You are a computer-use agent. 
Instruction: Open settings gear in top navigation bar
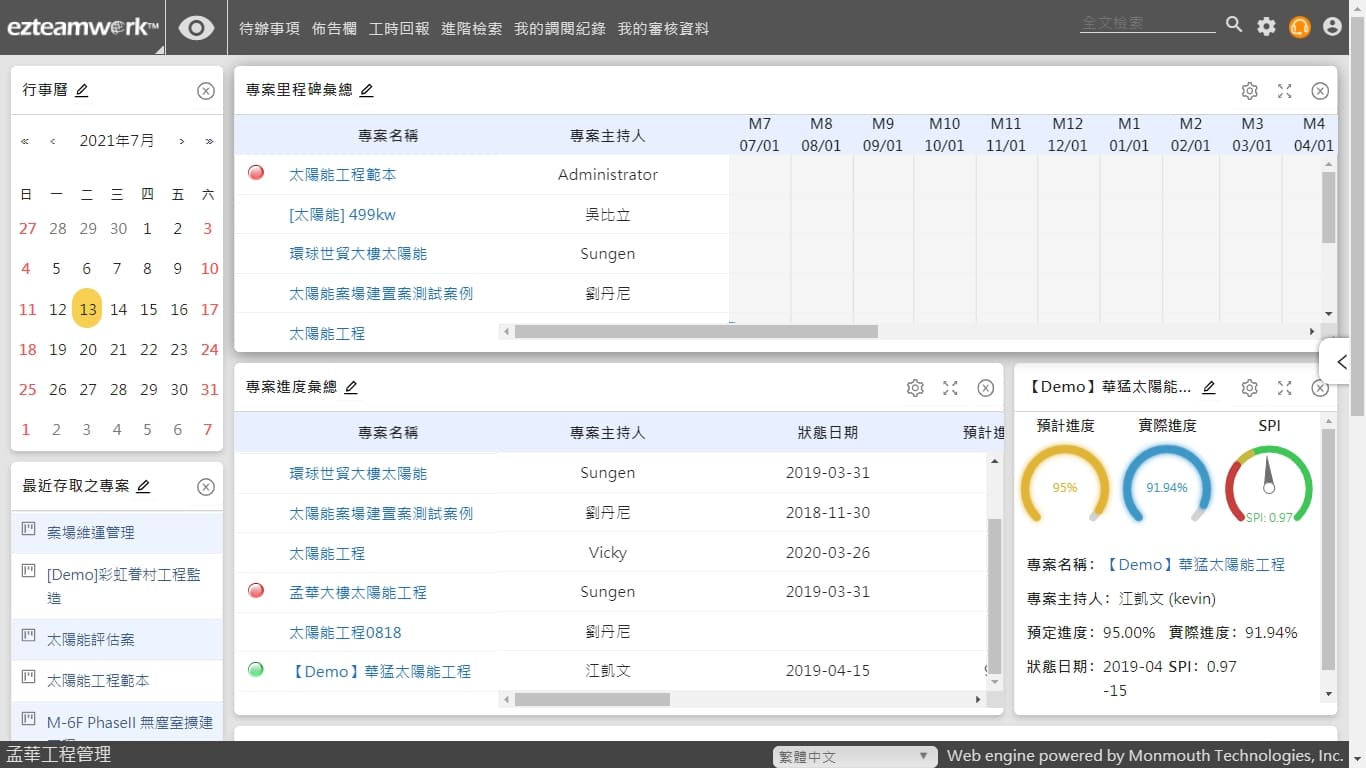pyautogui.click(x=1266, y=27)
